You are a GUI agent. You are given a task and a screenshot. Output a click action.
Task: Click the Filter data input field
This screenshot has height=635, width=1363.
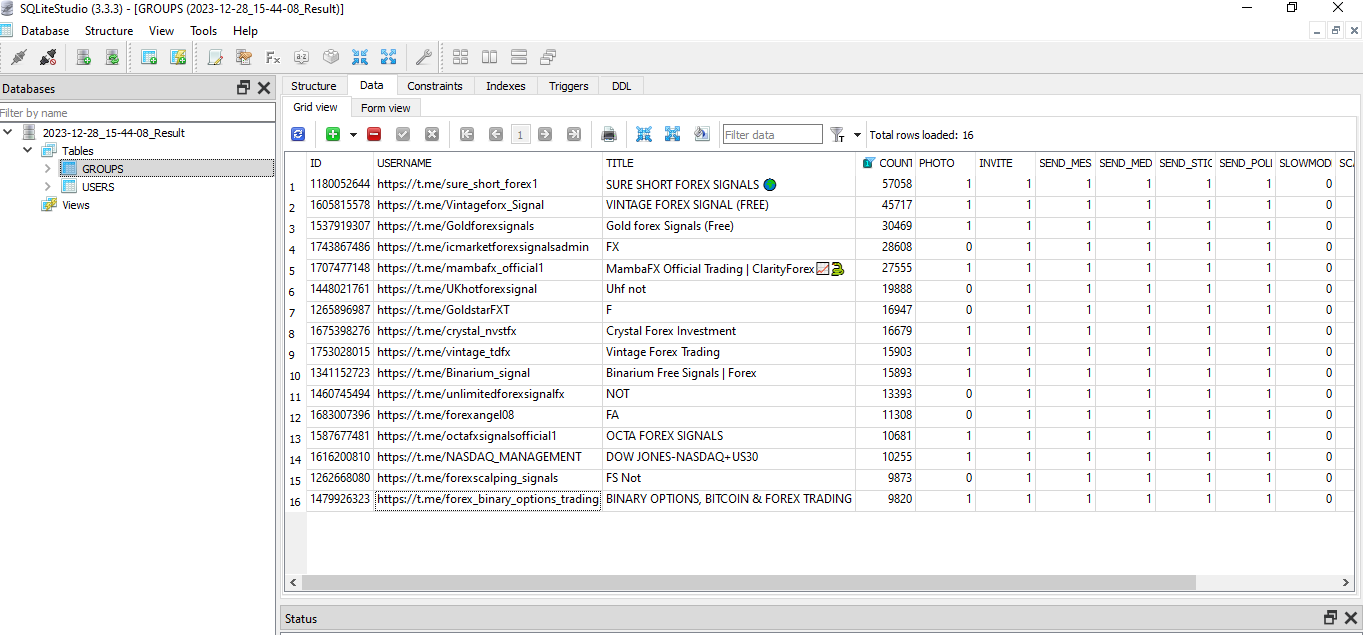(772, 135)
